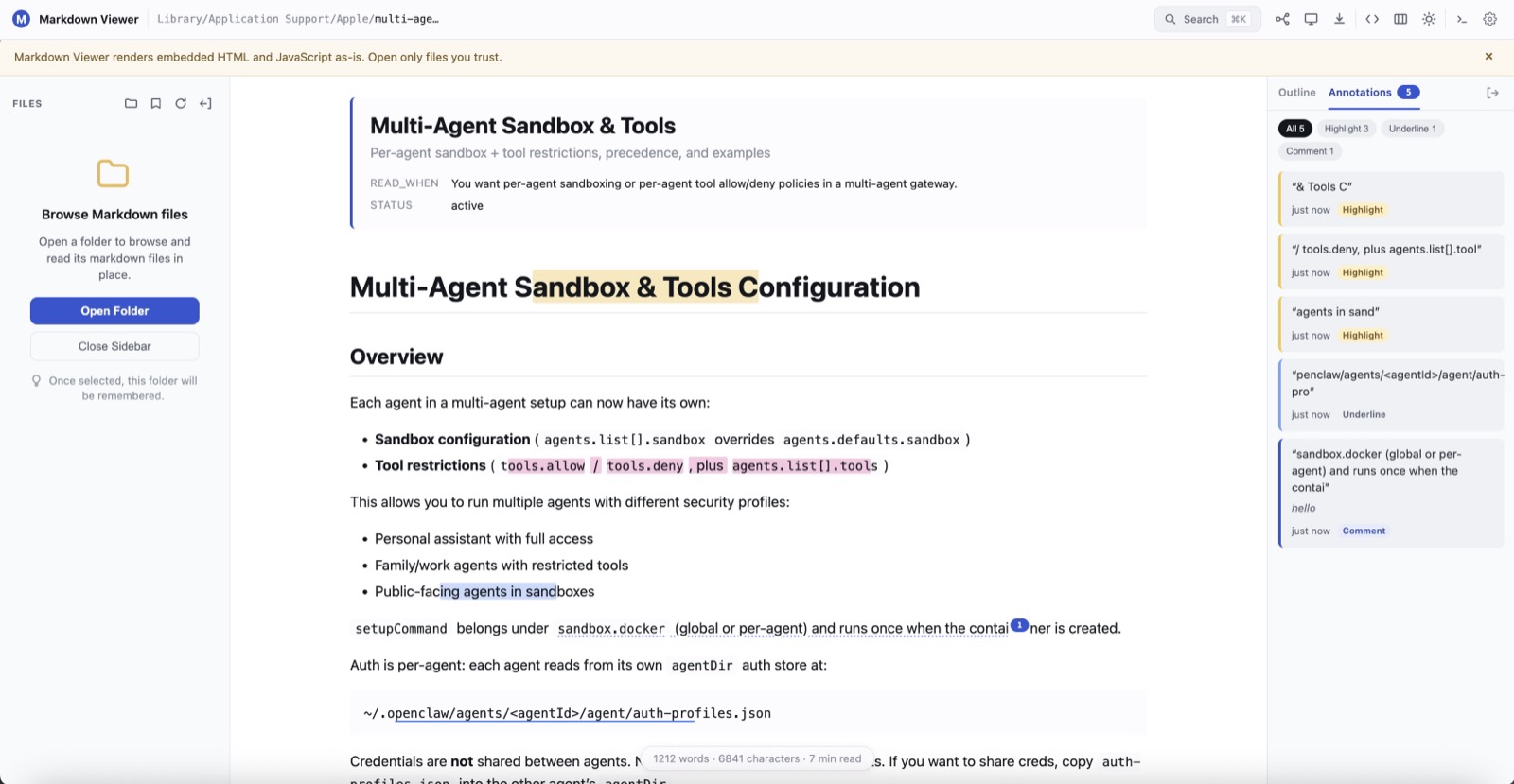Filter annotations by Underline 1
The image size is (1514, 784).
click(x=1412, y=129)
